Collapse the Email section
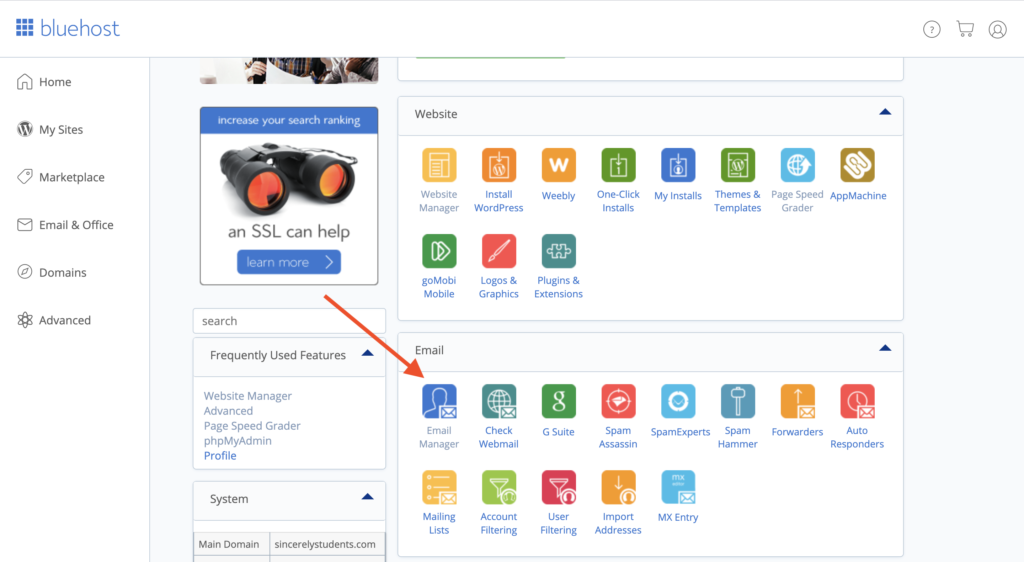 click(885, 349)
